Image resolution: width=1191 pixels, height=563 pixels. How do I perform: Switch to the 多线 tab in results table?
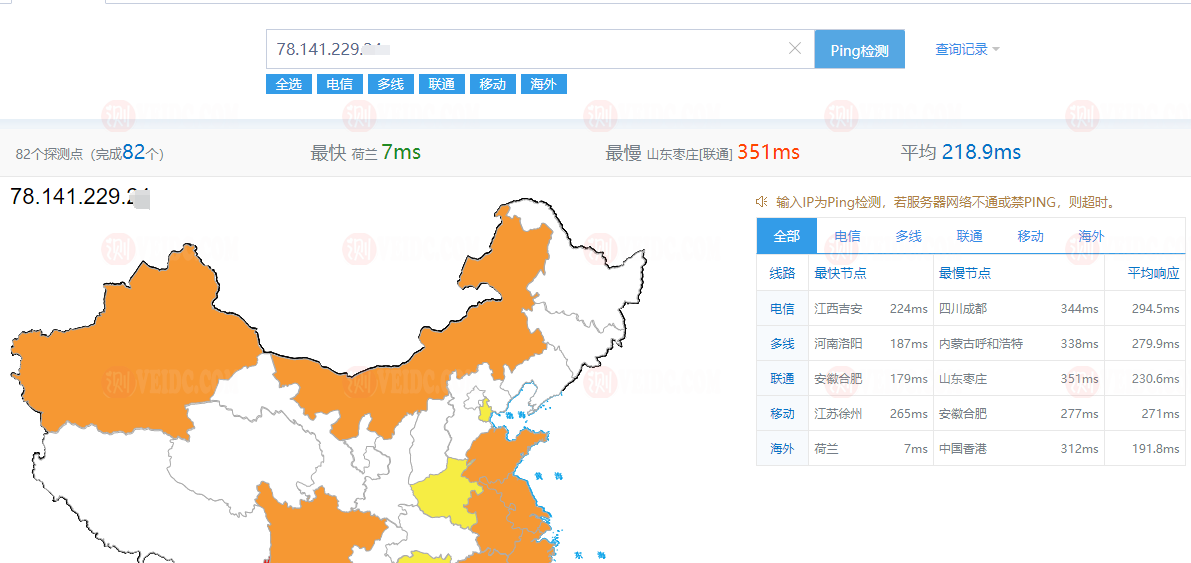(x=908, y=236)
